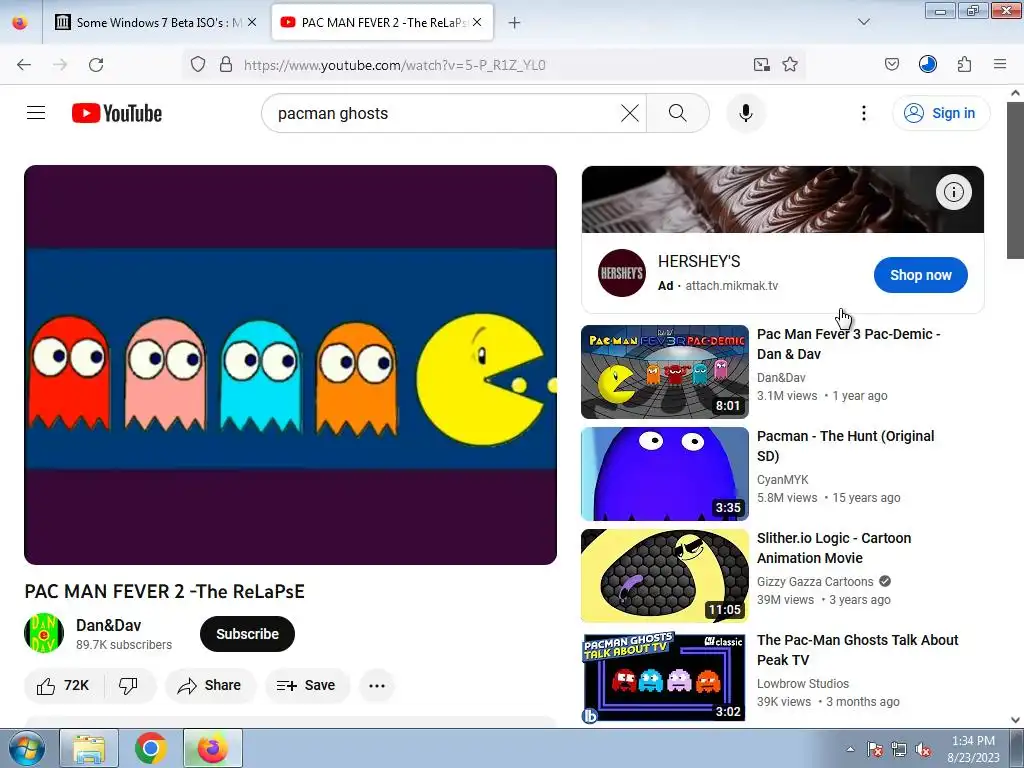Open YouTube settings three-dot menu
The height and width of the screenshot is (768, 1024).
(863, 113)
